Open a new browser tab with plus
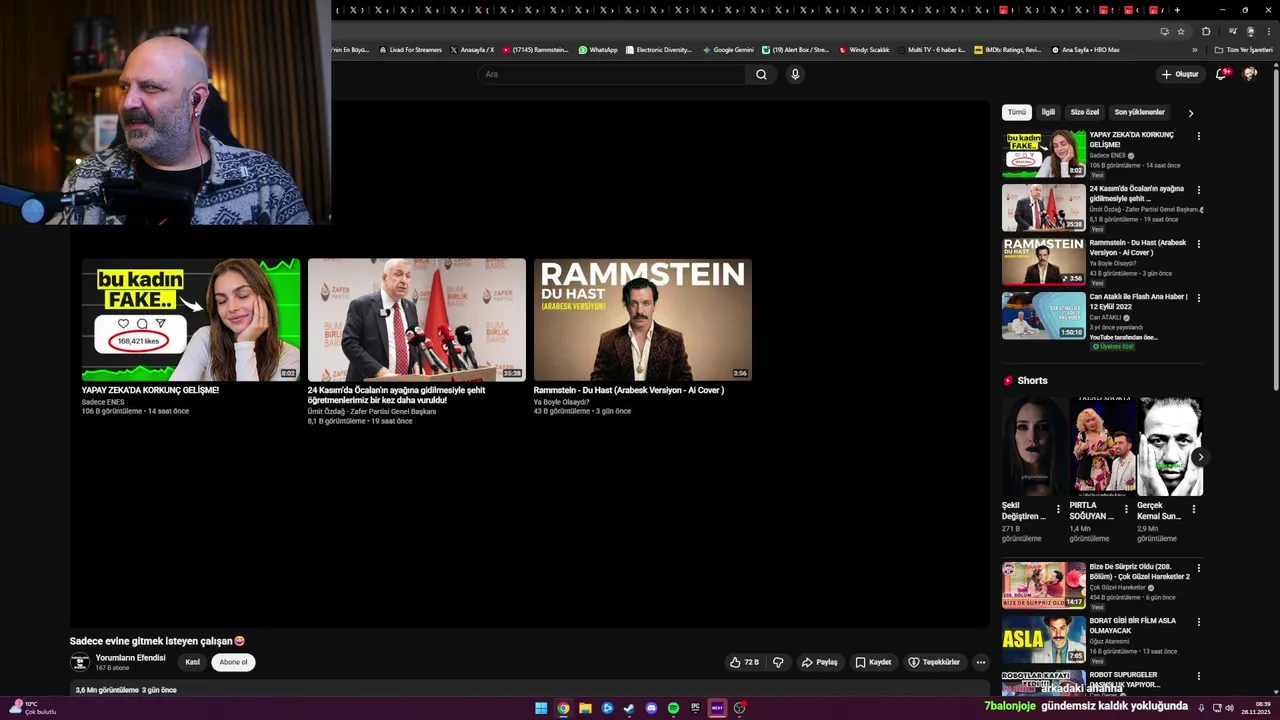Viewport: 1280px width, 720px height. tap(1177, 10)
